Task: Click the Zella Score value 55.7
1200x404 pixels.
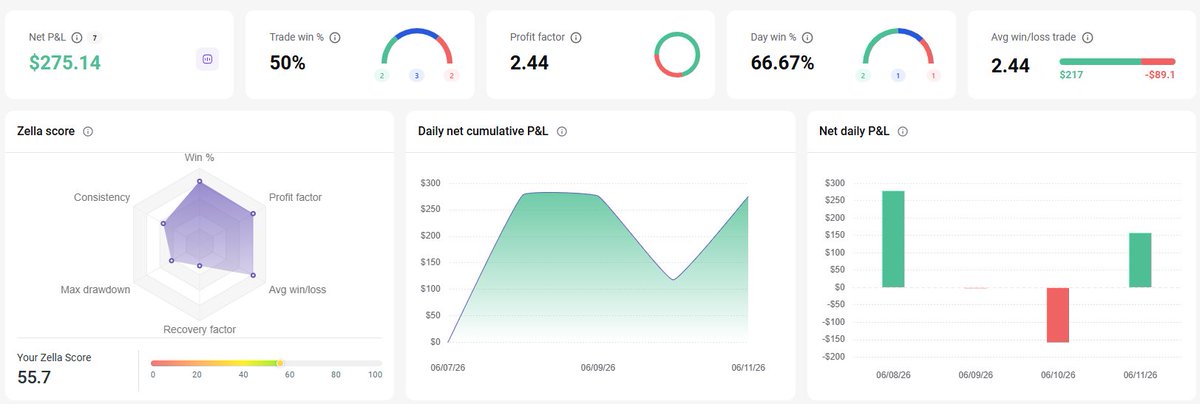Action: (x=34, y=378)
